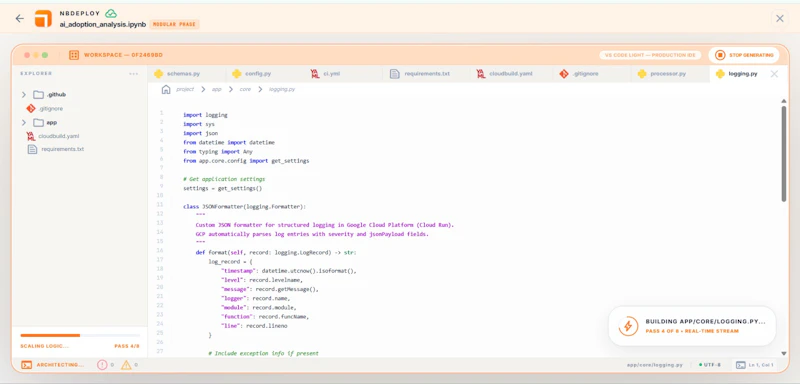Viewport: 800px width, 384px height.
Task: Click the ai_adoption_analysis.ipynb title
Action: (103, 24)
